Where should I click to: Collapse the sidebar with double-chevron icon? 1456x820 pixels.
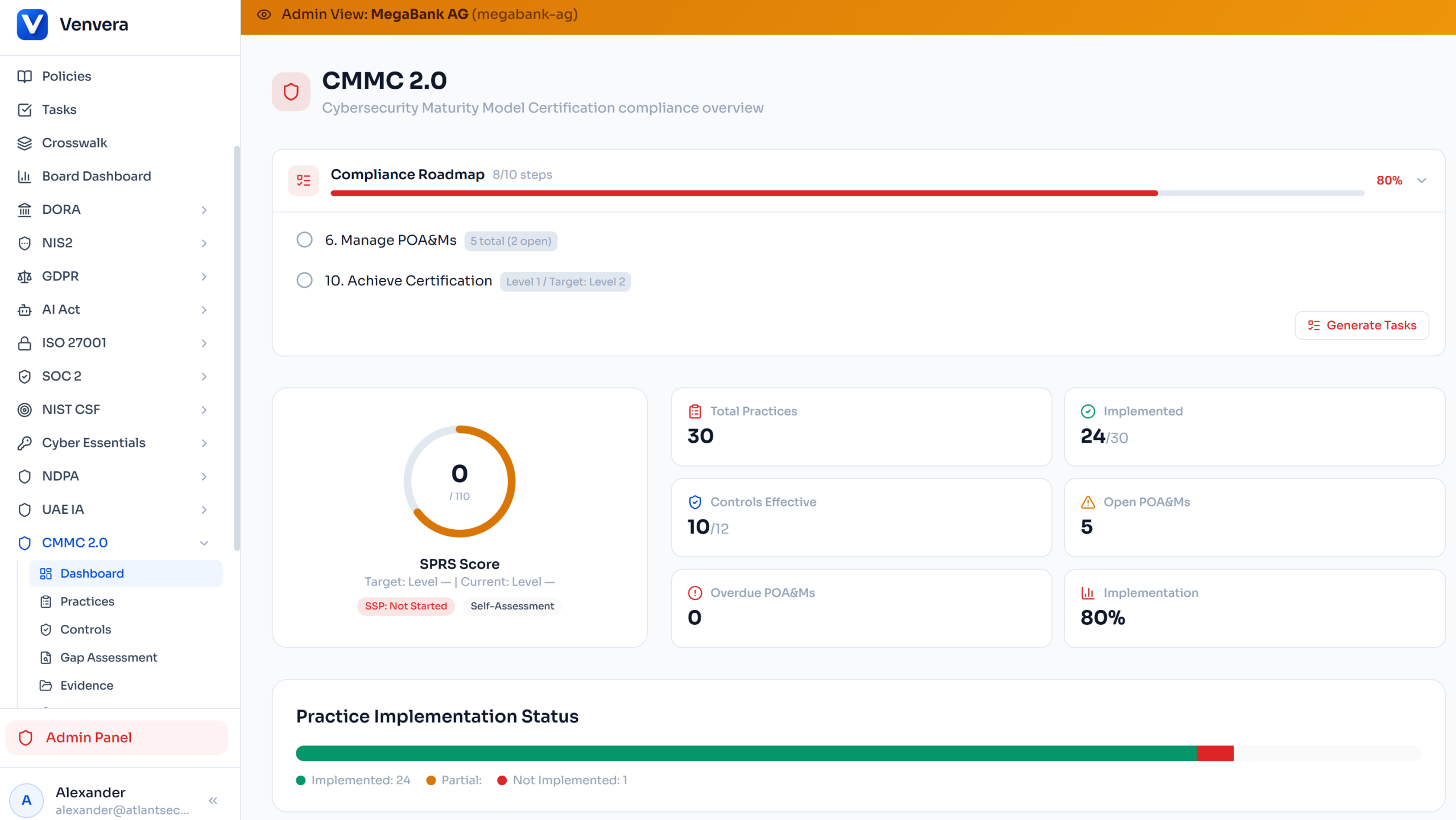213,801
